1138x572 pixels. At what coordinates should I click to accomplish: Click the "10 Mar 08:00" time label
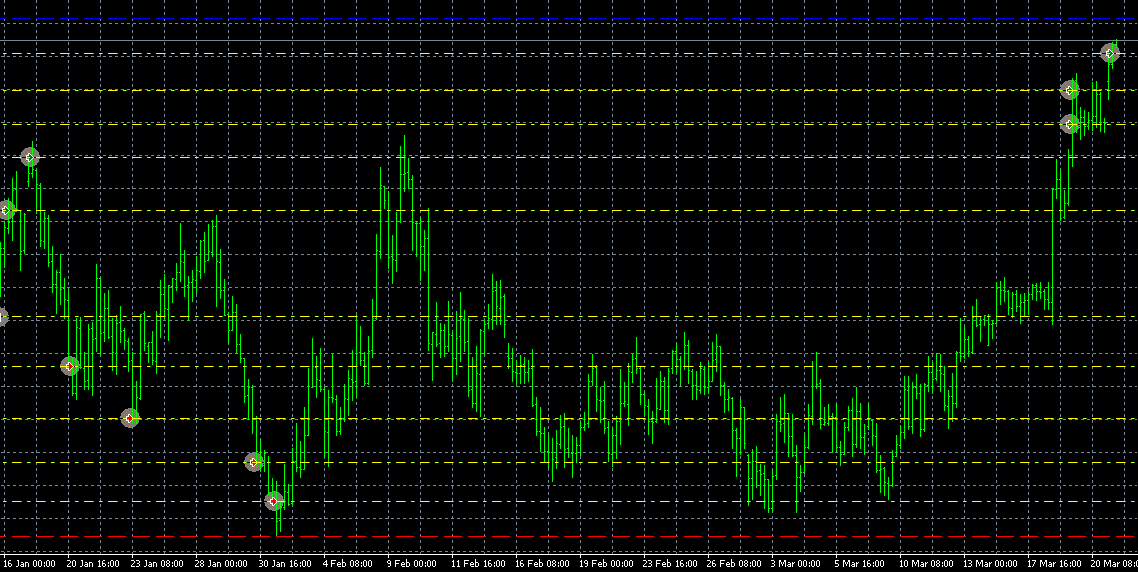(x=927, y=564)
